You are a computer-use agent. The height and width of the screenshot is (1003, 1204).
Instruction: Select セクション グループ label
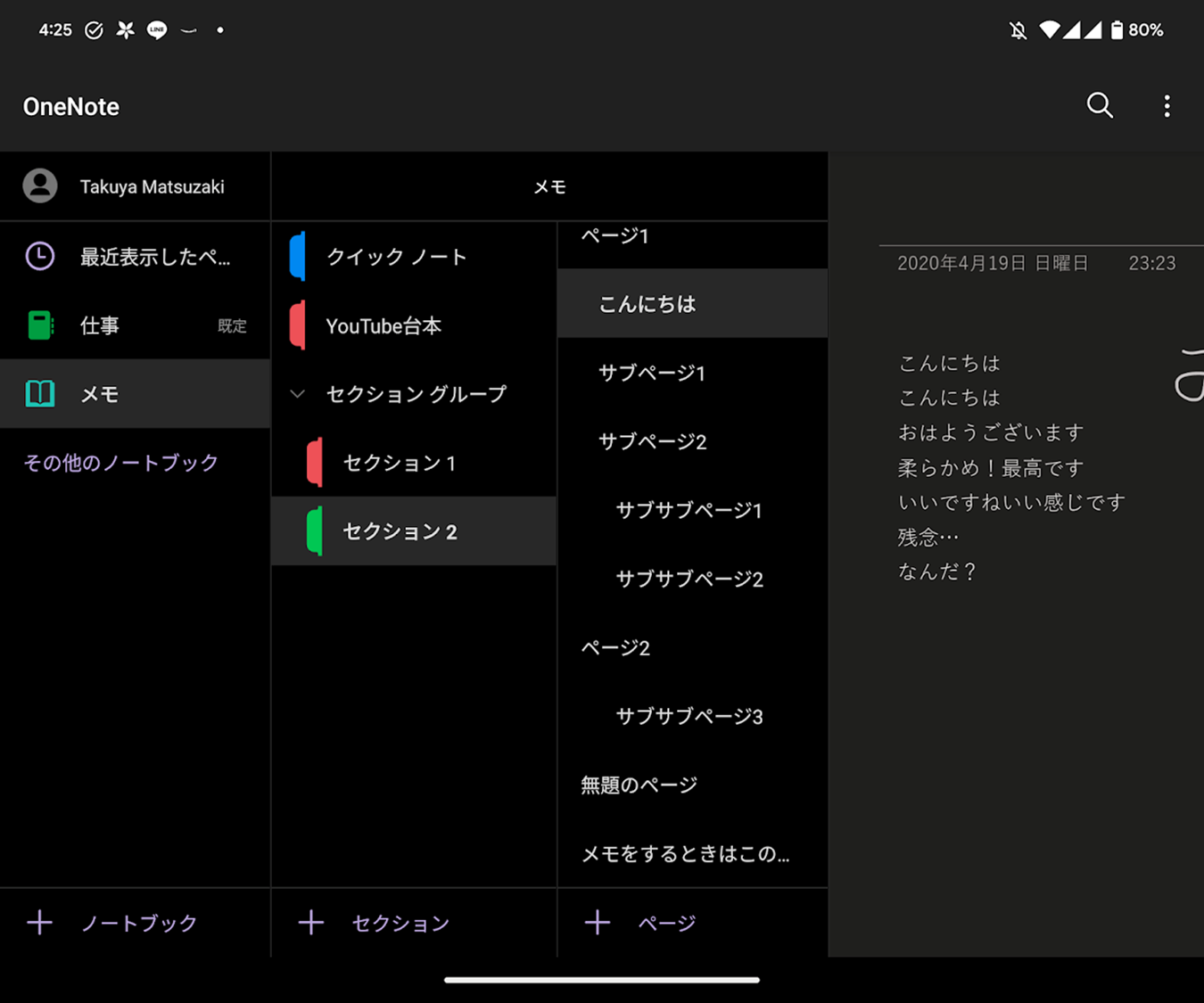point(416,393)
